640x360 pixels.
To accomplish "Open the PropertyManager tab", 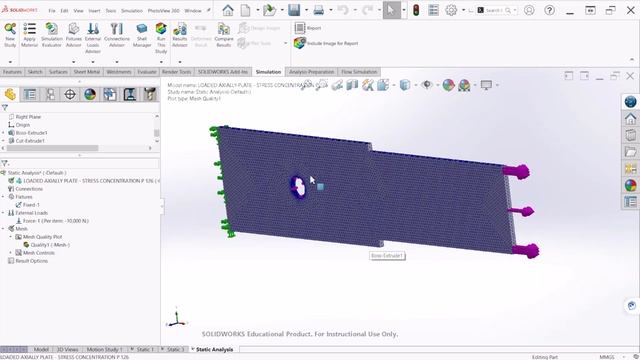I will click(30, 94).
